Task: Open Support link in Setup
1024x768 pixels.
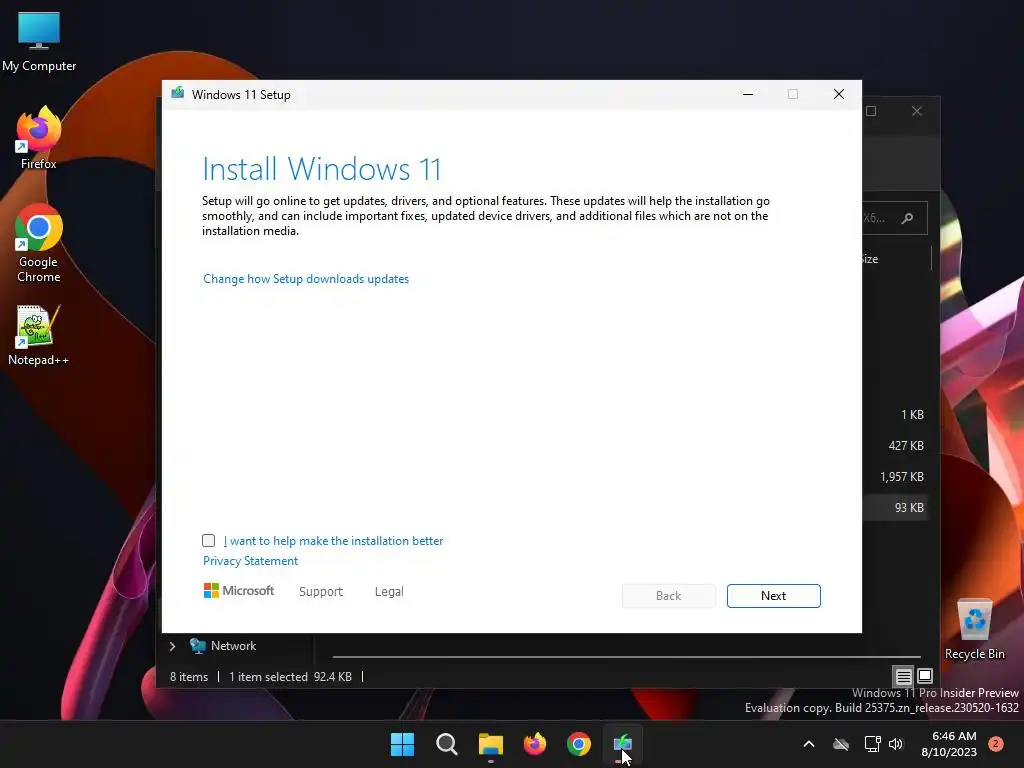Action: coord(321,592)
